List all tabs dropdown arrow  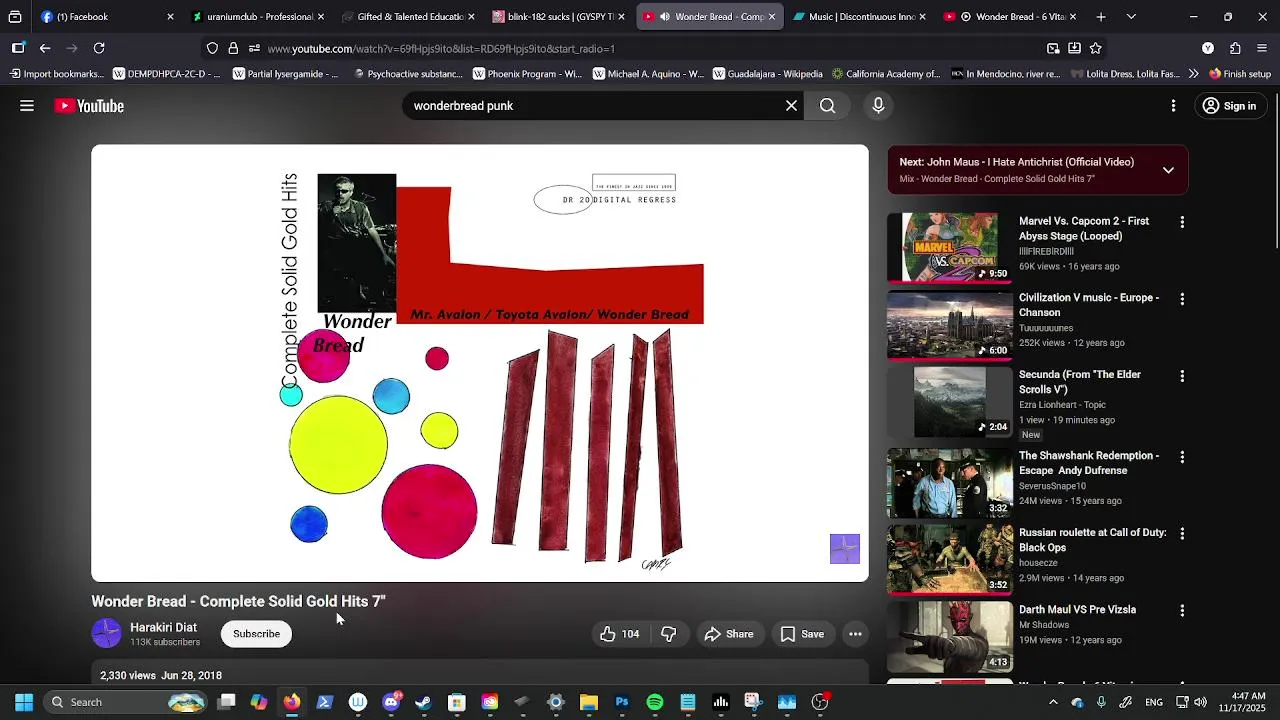tap(1131, 17)
